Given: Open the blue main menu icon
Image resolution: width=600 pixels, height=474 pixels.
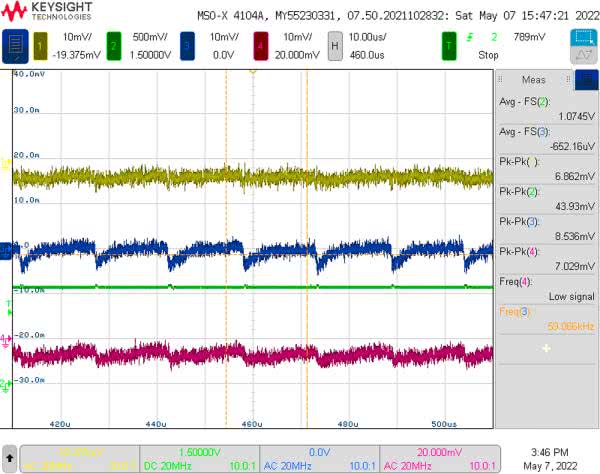Looking at the screenshot, I should [x=14, y=46].
